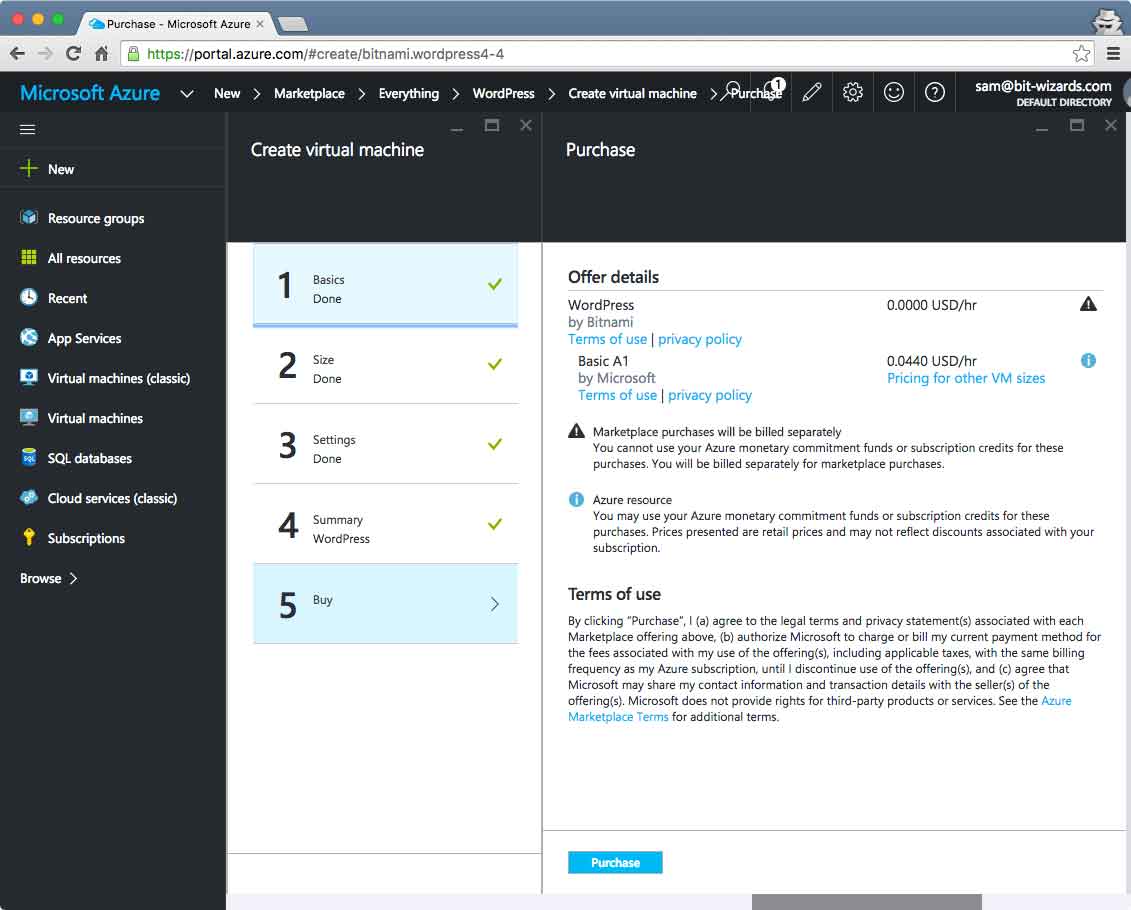Click Create virtual machine breadcrumb

[x=633, y=93]
